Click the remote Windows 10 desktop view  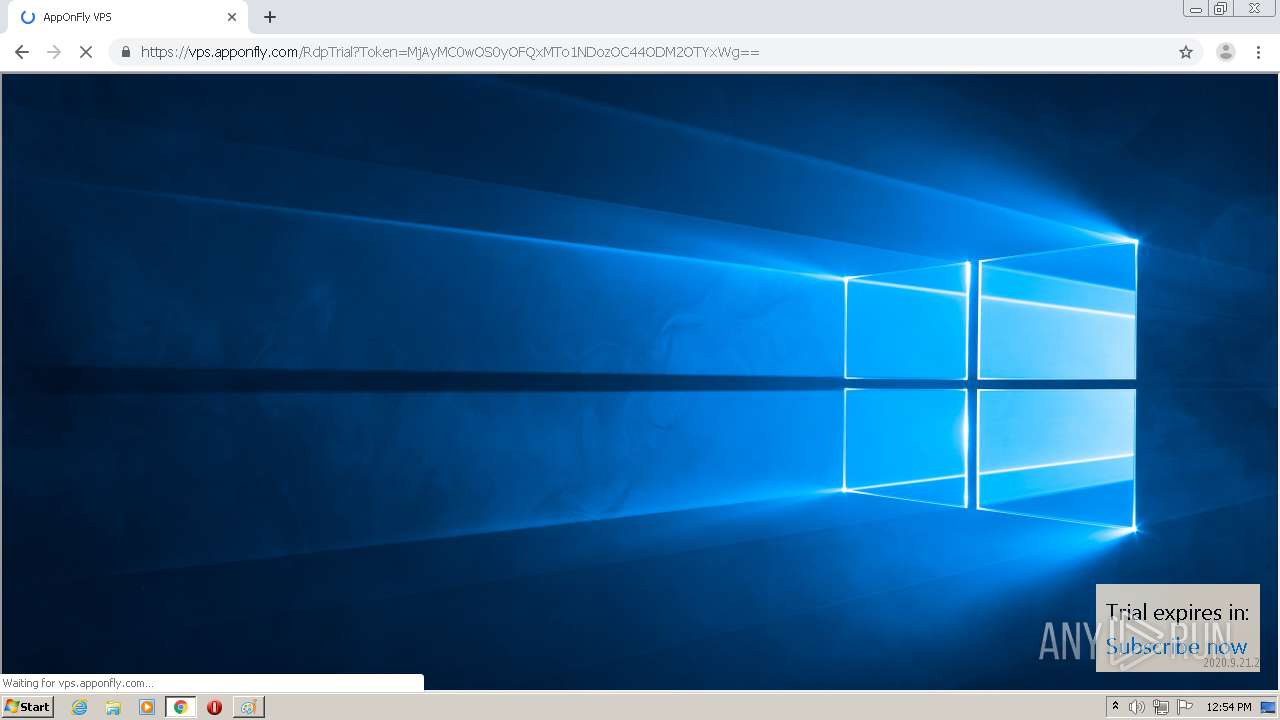pos(640,381)
